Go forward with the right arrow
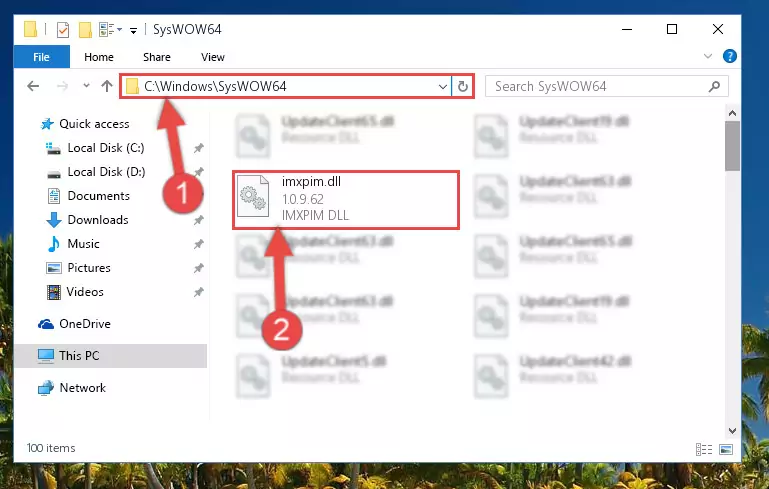 point(62,86)
